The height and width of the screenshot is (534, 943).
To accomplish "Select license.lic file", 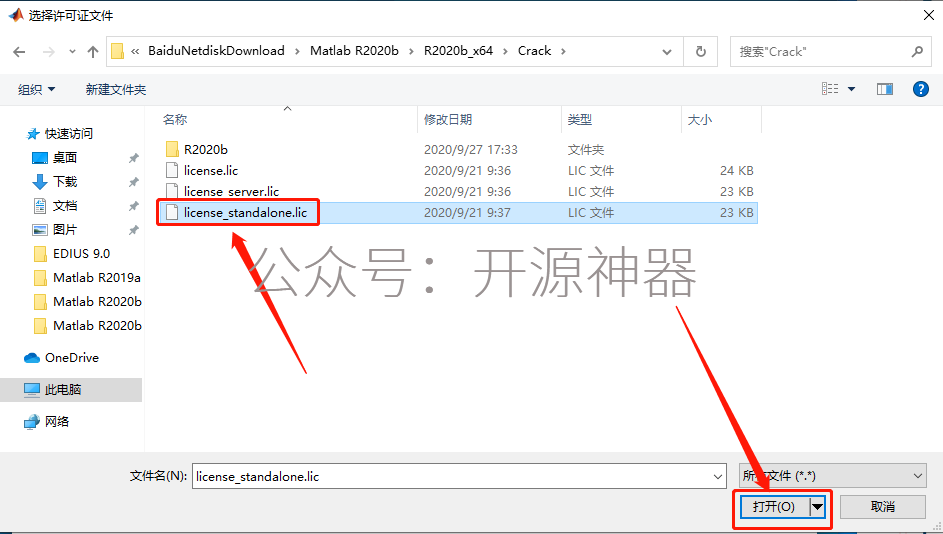I will [x=211, y=170].
